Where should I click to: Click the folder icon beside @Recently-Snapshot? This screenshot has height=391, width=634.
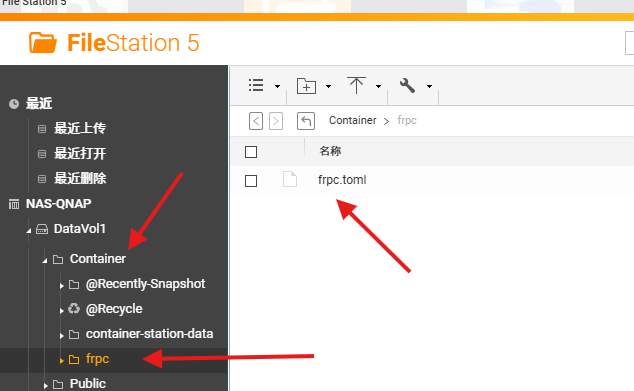tap(74, 285)
